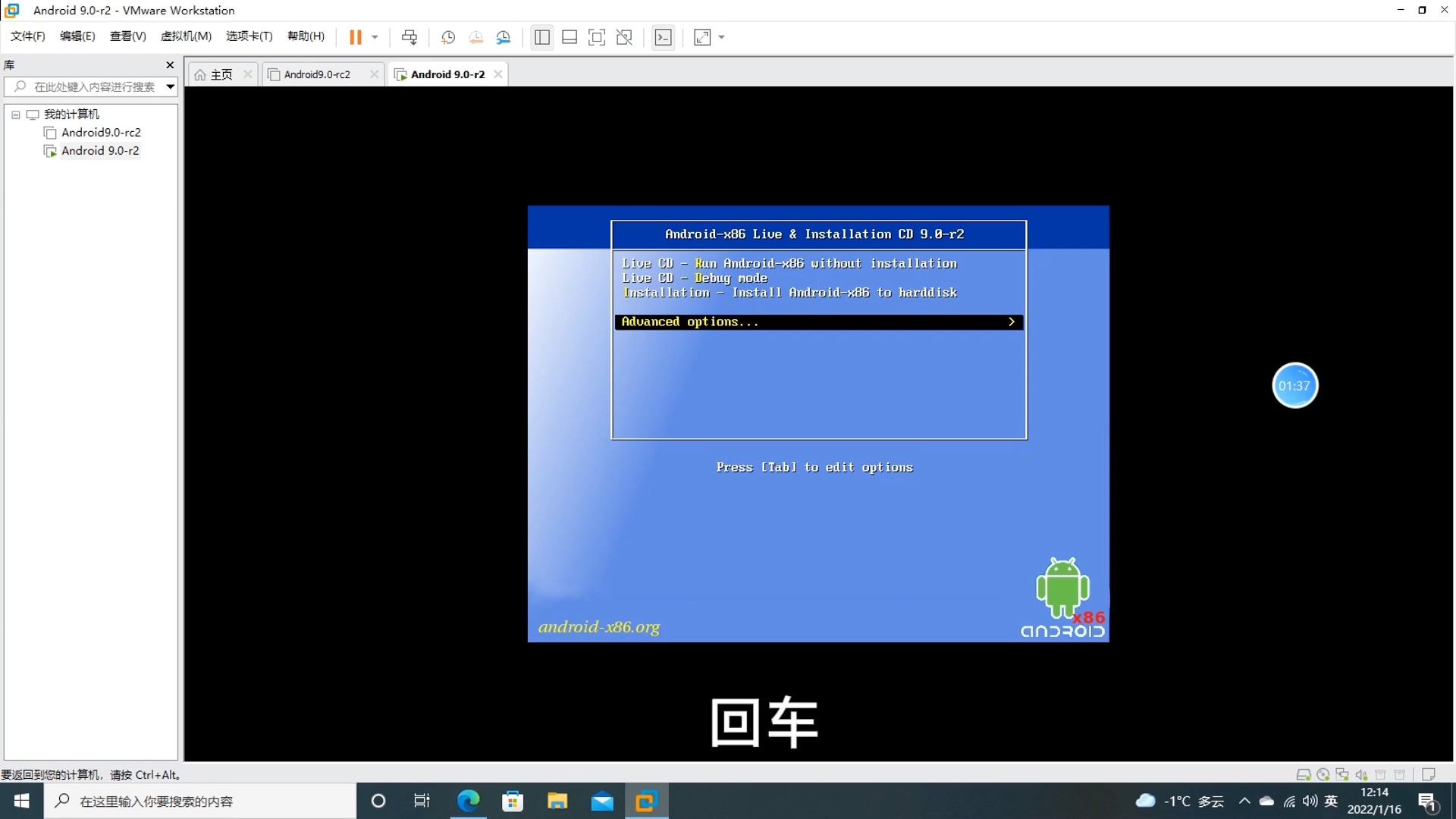This screenshot has width=1456, height=819.
Task: Select Installation to harddisk boot entry
Action: point(789,293)
